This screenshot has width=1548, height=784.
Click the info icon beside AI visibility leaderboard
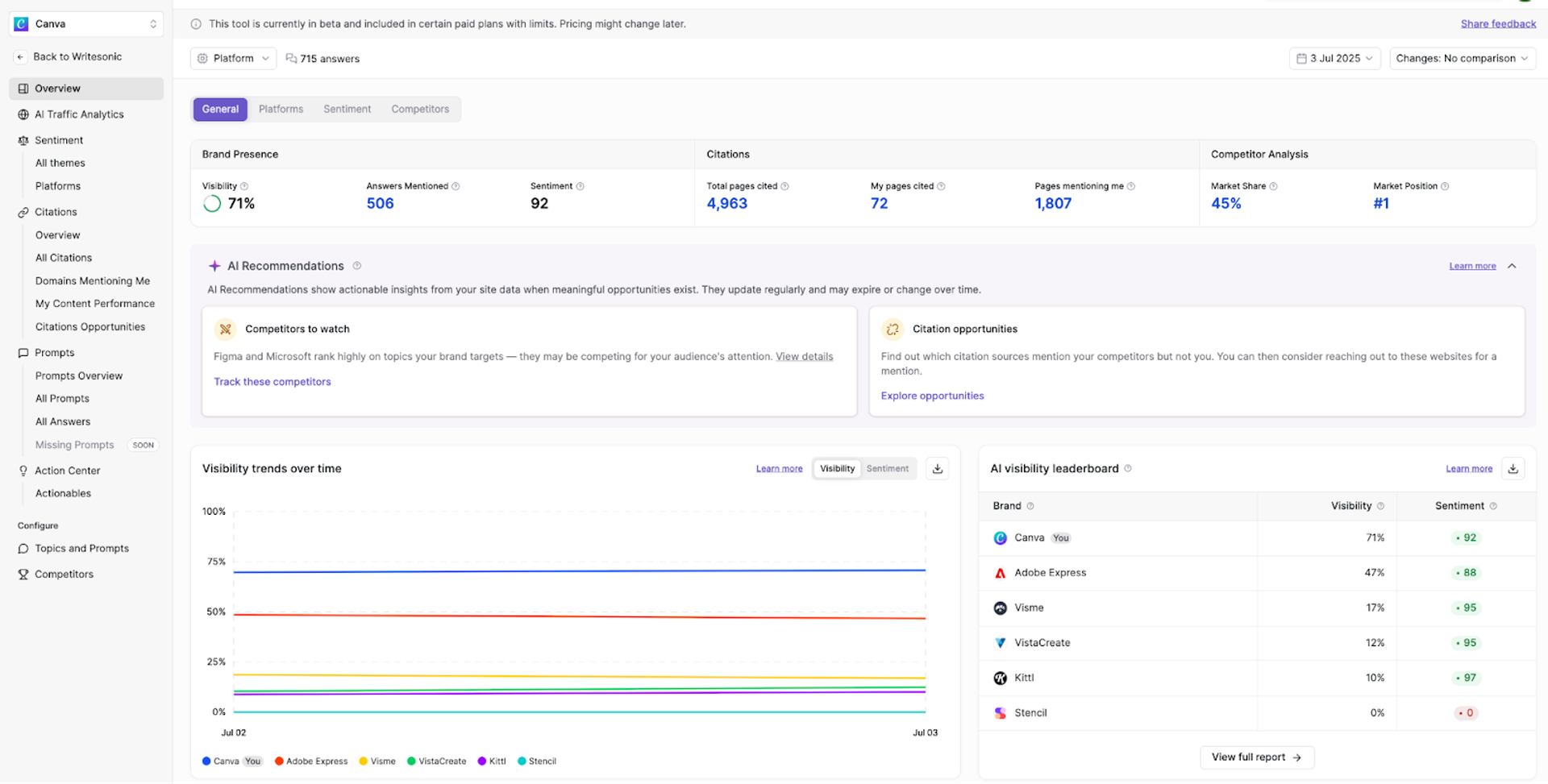click(1128, 468)
